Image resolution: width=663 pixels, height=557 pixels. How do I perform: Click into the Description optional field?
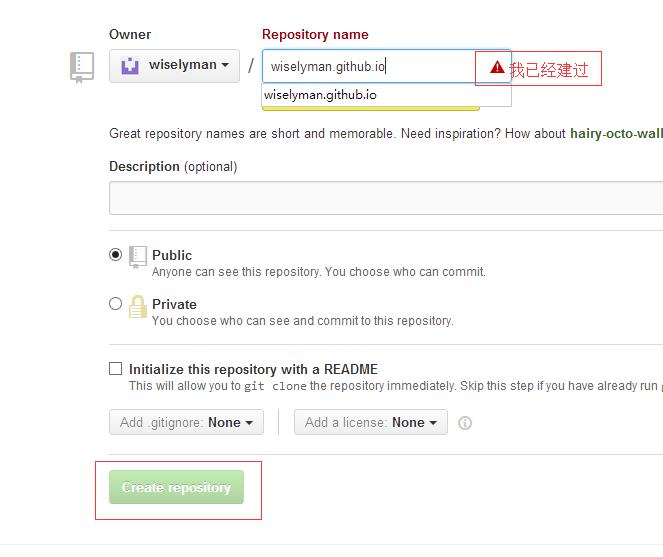coord(386,198)
